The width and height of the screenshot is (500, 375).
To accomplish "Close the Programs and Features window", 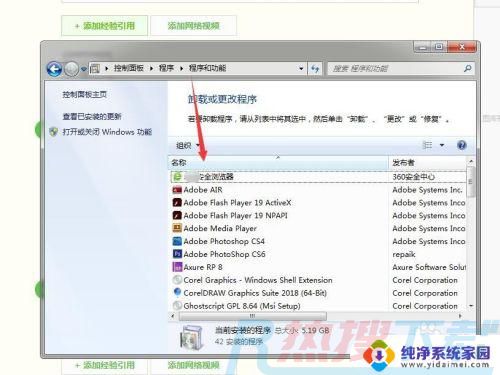I will click(x=462, y=47).
